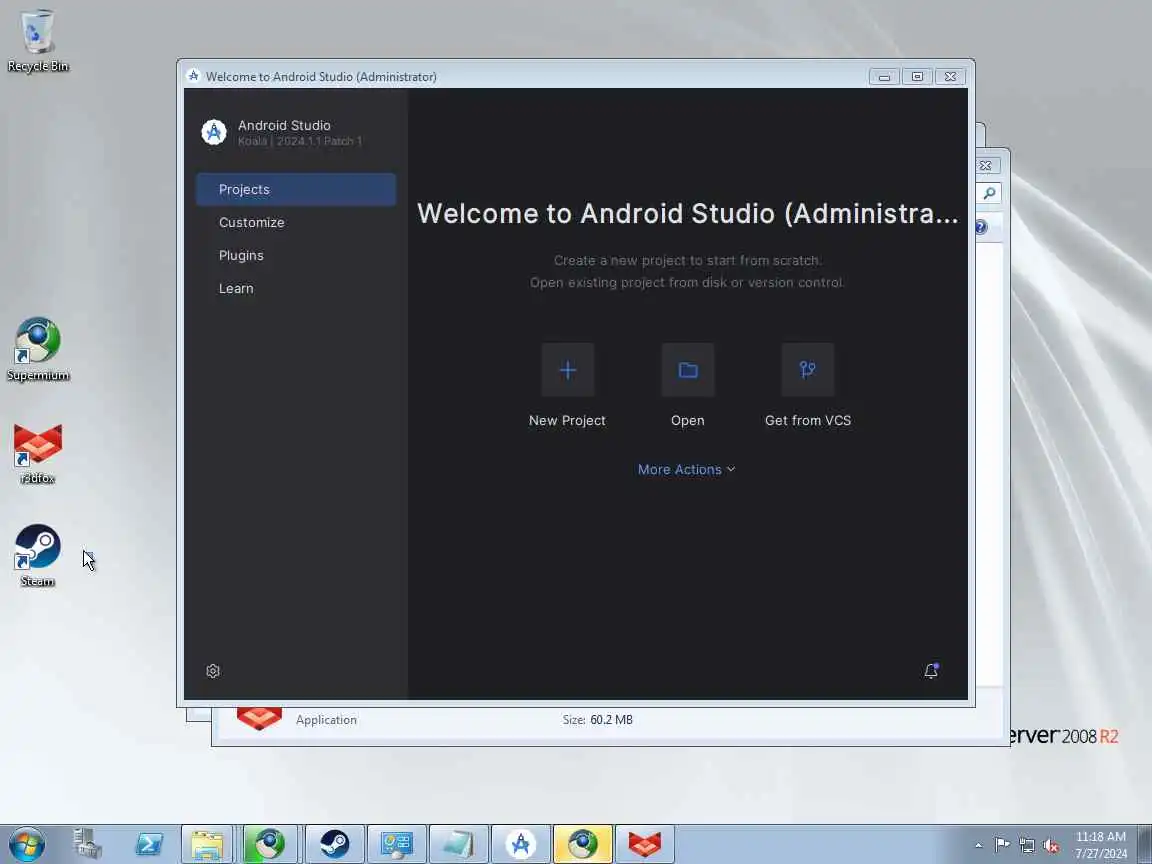Click the muted volume tray icon
This screenshot has height=864, width=1152.
pos(1051,846)
